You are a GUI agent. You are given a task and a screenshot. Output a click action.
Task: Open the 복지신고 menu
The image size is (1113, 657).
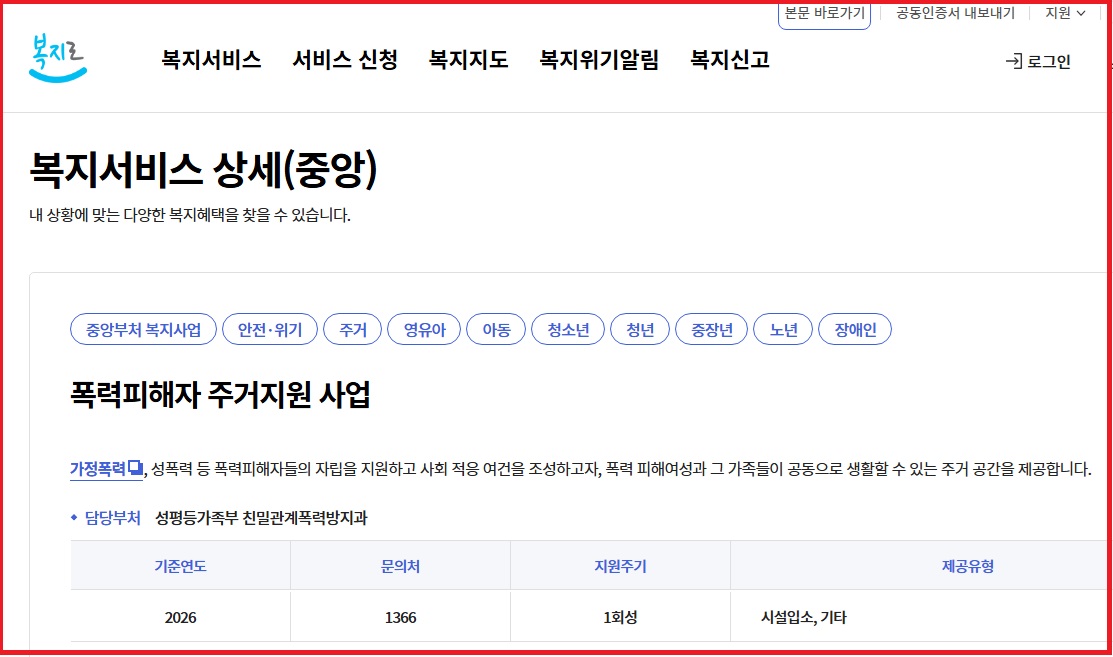(730, 60)
